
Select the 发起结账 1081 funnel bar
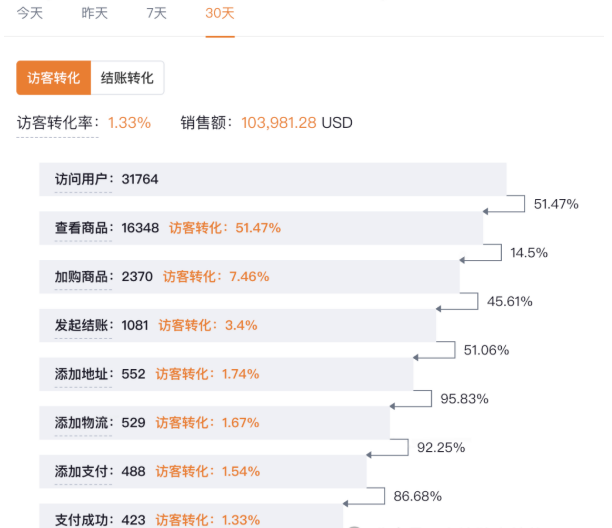coord(237,325)
